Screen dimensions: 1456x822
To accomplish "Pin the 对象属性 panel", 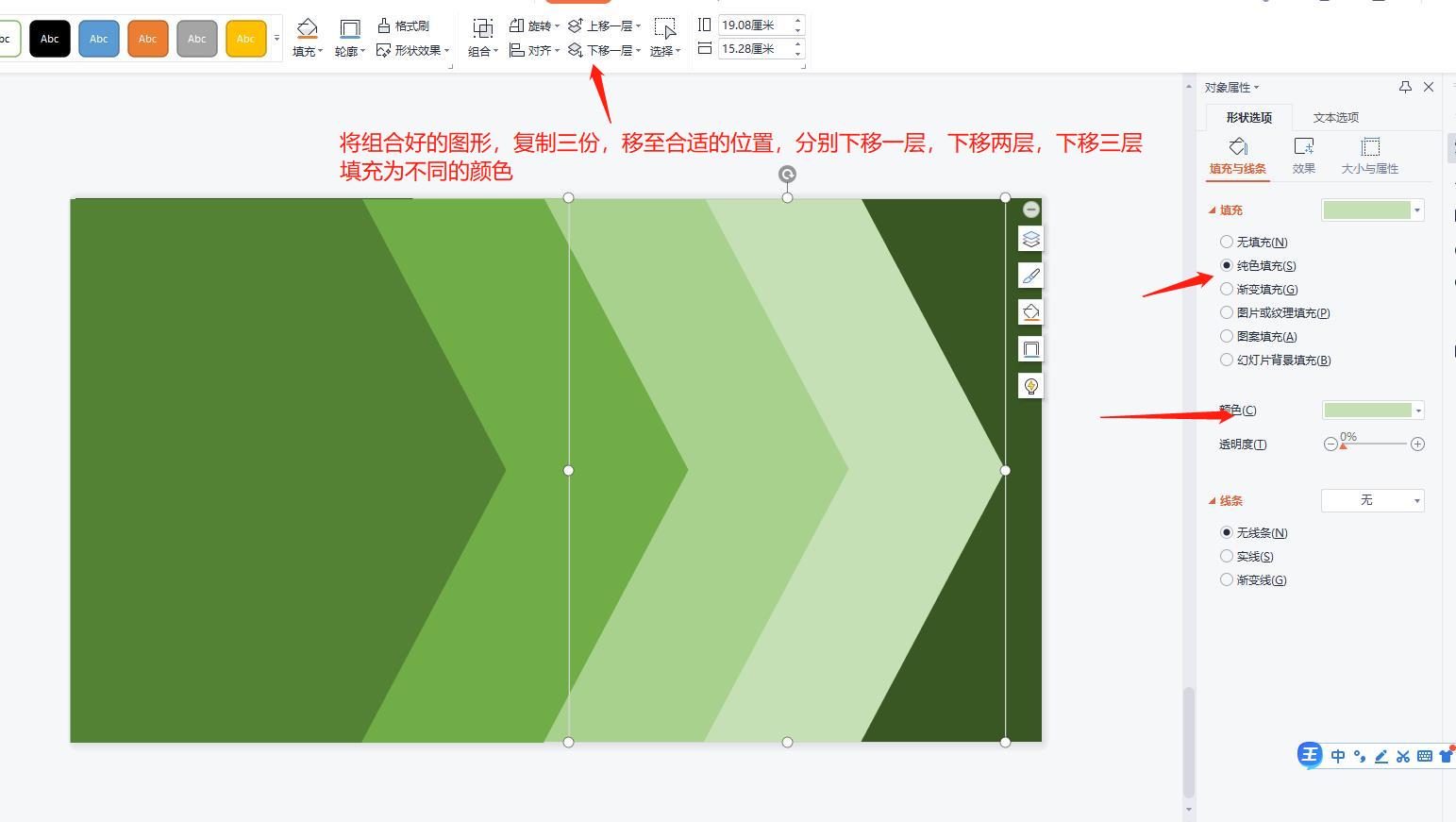I will pyautogui.click(x=1405, y=87).
